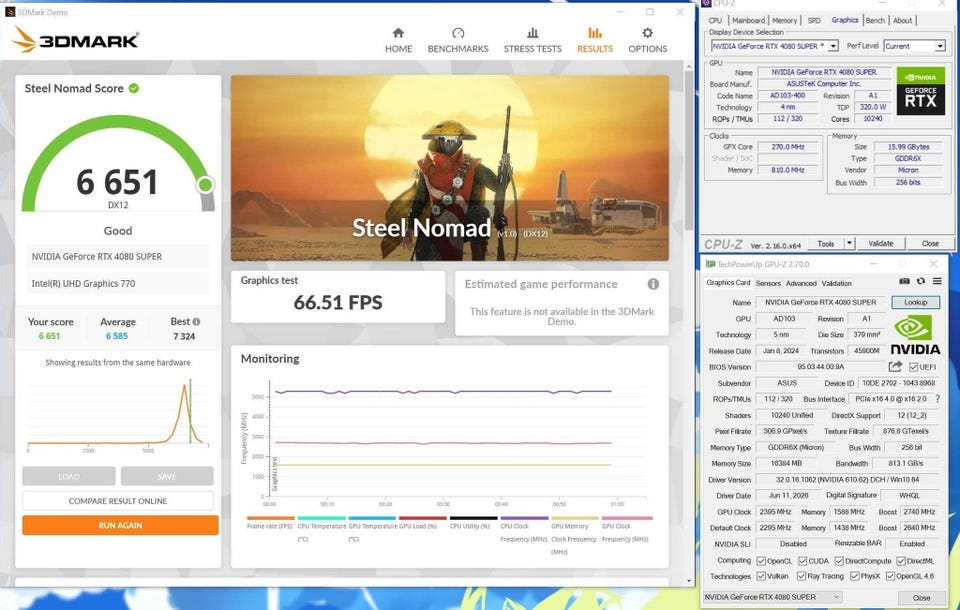Viewport: 960px width, 610px height.
Task: Select the RESULTS section icon
Action: 594,33
